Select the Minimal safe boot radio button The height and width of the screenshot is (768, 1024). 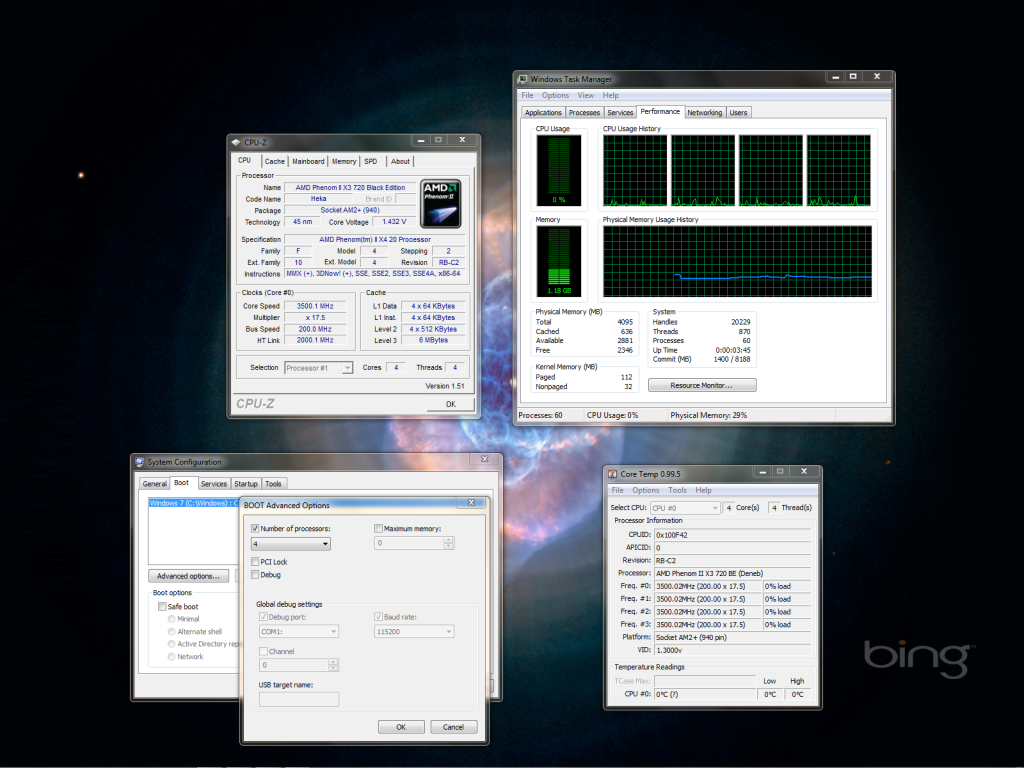click(x=171, y=619)
